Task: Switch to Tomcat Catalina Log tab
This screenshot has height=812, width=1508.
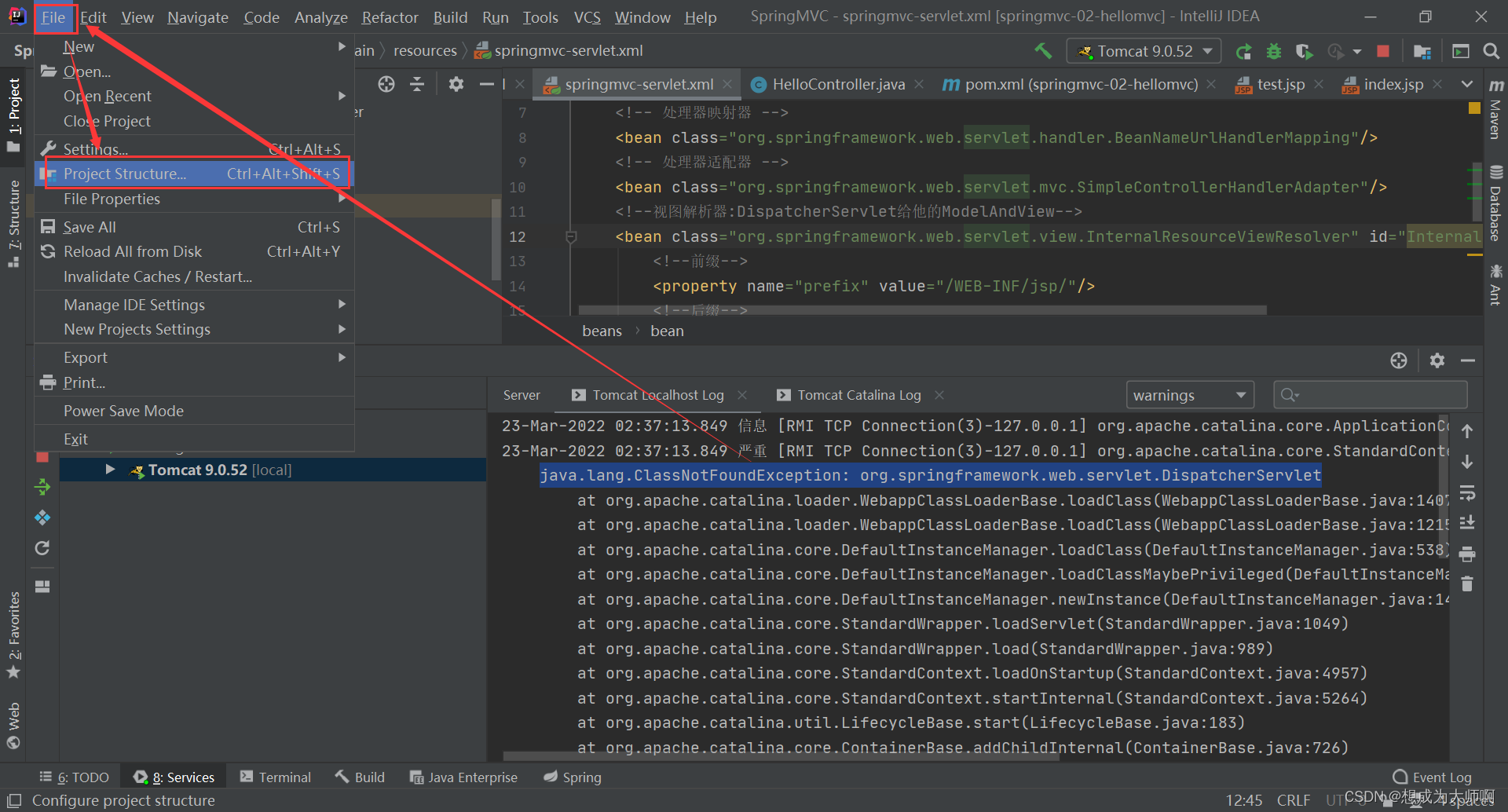Action: click(859, 395)
